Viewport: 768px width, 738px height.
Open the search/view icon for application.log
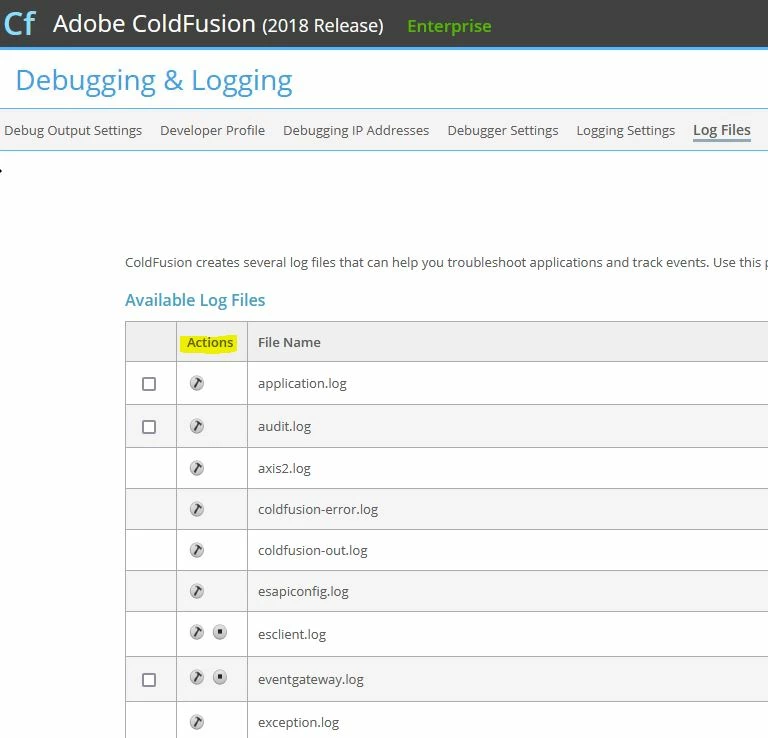(x=197, y=383)
